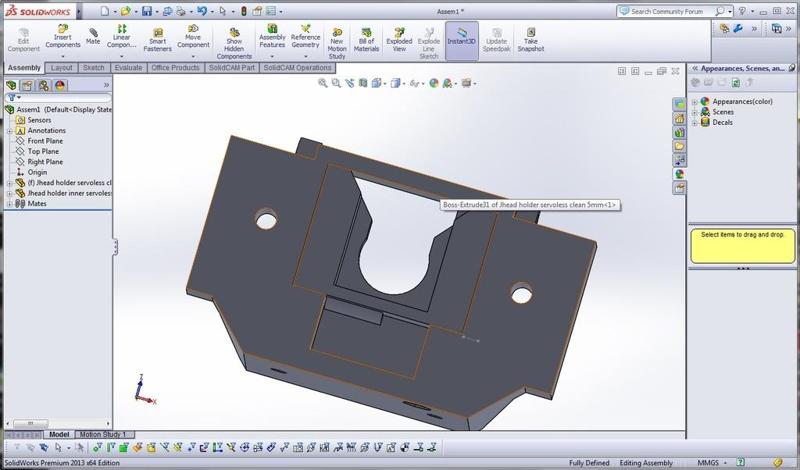
Task: Expand the Annotations tree item
Action: [x=10, y=131]
